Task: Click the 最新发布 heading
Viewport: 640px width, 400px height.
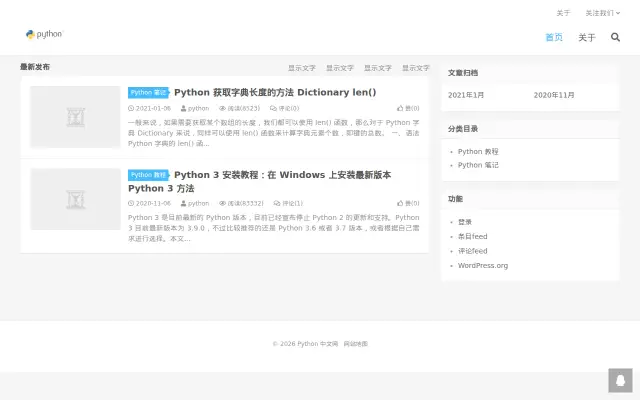Action: (x=35, y=67)
